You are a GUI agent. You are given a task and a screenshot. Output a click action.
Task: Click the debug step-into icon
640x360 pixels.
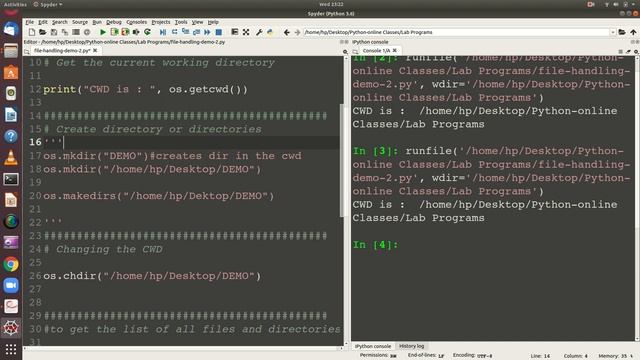point(185,32)
